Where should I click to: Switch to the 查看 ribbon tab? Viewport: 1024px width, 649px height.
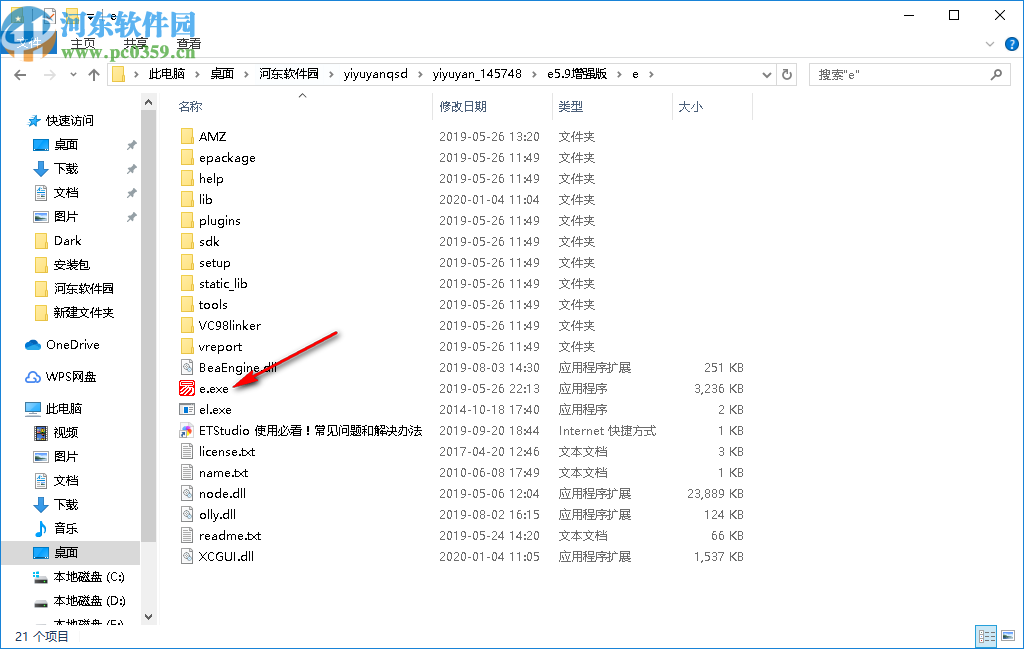point(189,43)
